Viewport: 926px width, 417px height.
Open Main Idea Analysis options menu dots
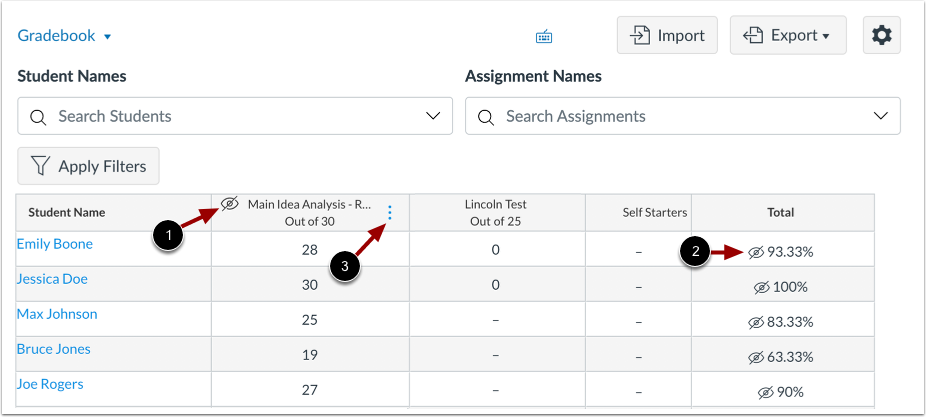click(390, 213)
